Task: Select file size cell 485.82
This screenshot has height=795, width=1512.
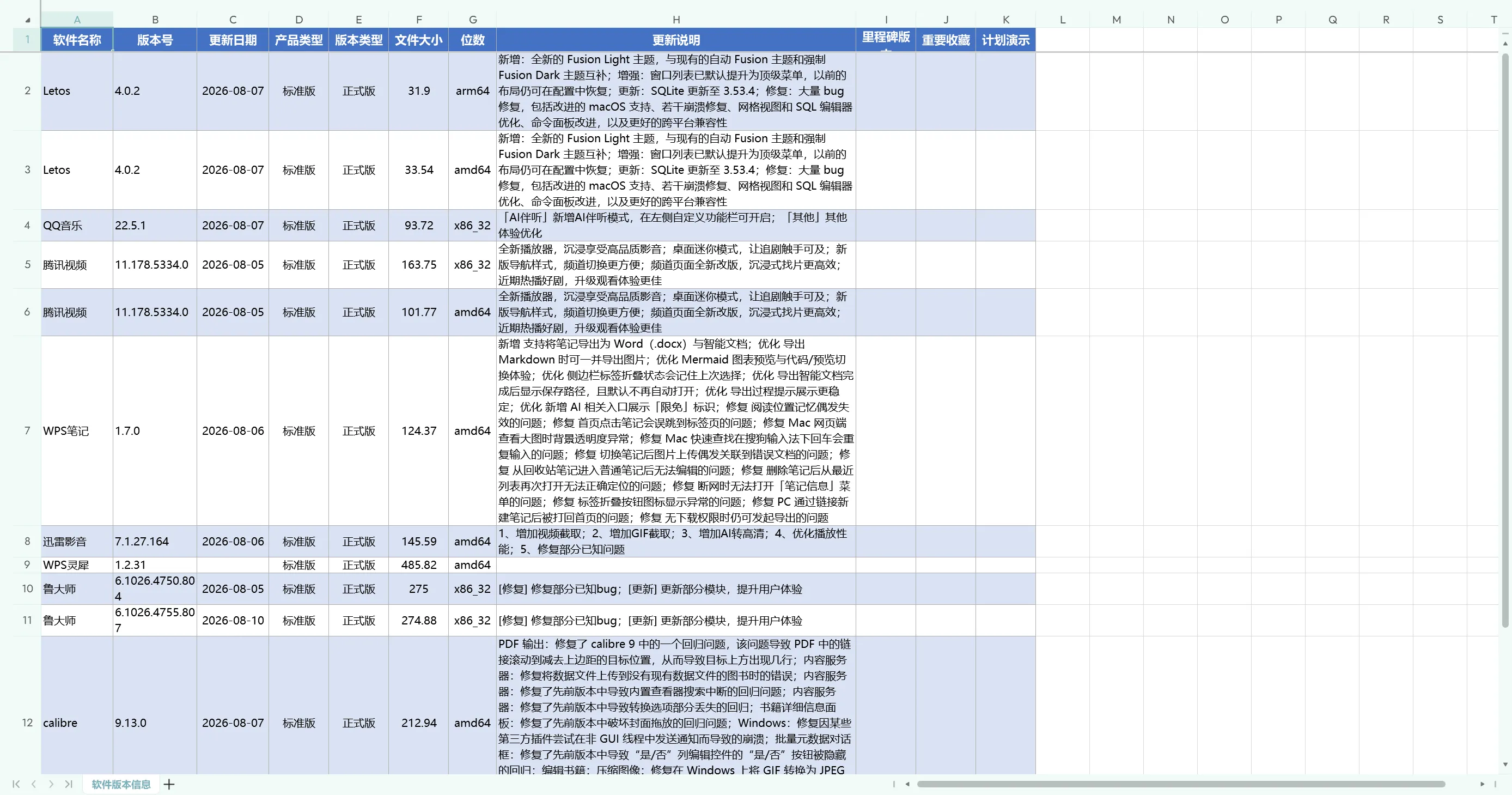Action: click(418, 565)
